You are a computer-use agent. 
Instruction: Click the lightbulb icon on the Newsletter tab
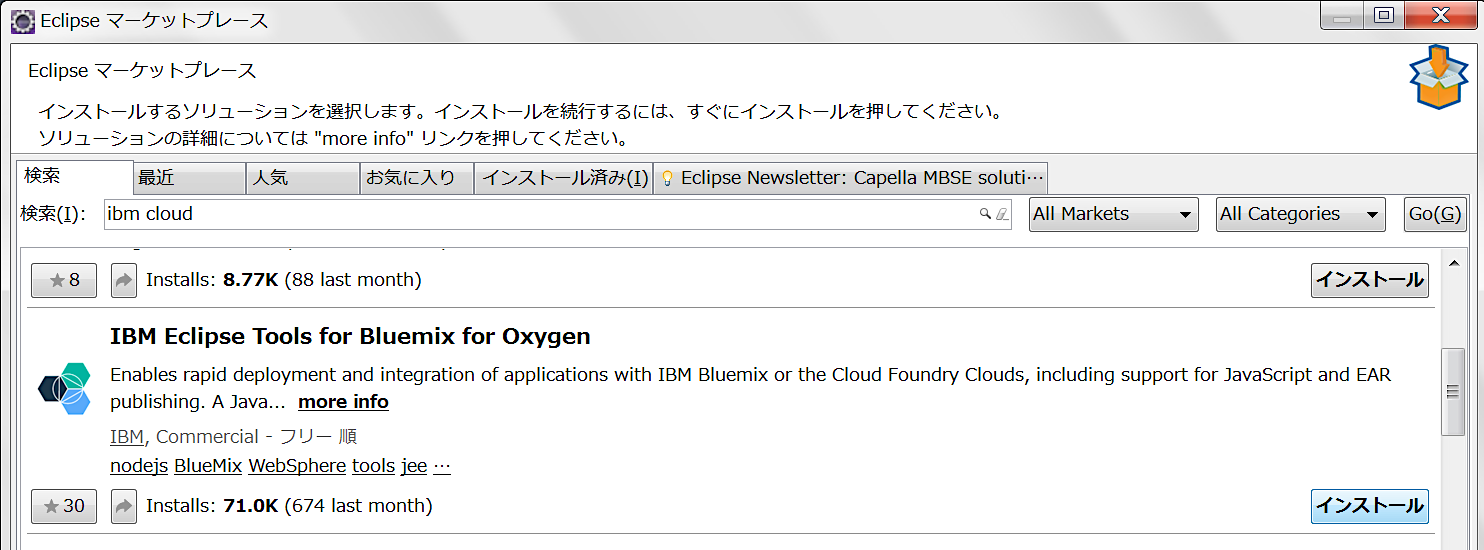[667, 179]
